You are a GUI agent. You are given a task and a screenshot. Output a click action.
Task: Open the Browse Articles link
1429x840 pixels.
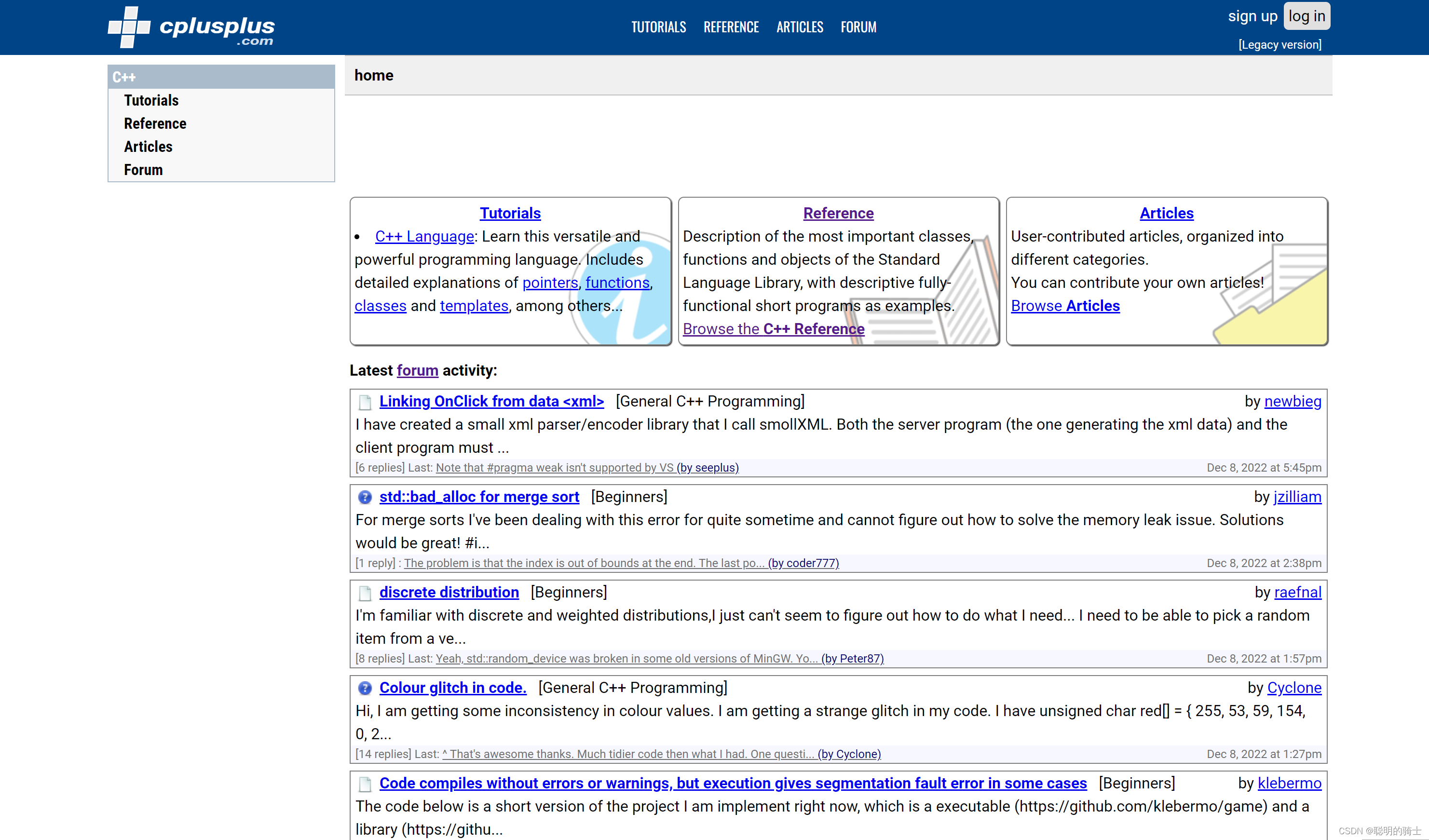click(1065, 306)
